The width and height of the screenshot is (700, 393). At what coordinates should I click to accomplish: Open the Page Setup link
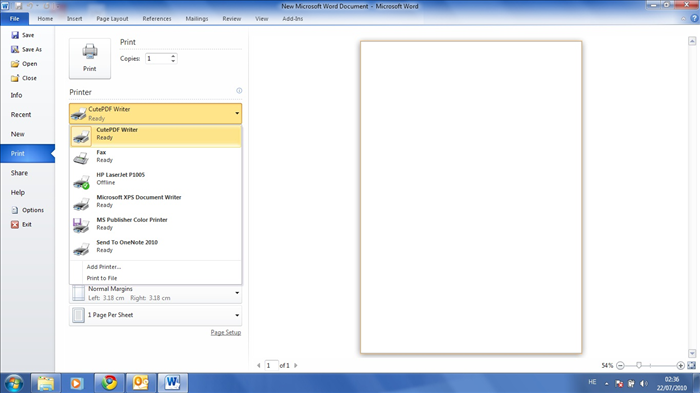[226, 333]
